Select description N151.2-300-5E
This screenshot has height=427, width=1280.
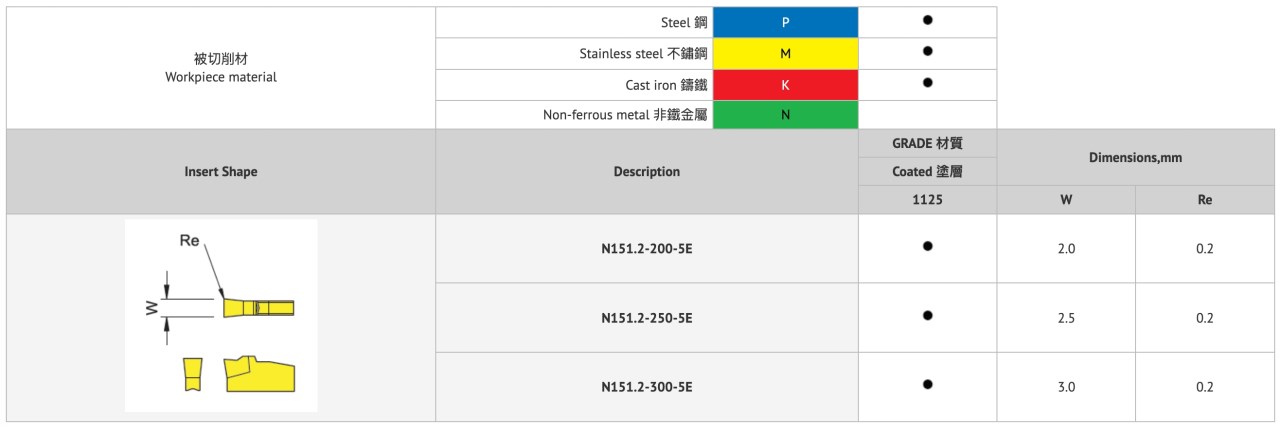click(x=646, y=387)
